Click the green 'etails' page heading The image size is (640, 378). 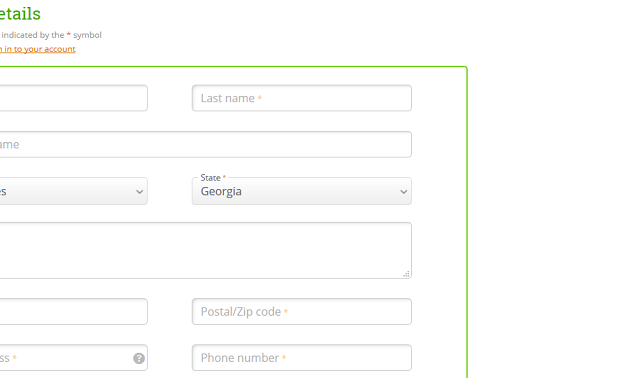tap(20, 14)
